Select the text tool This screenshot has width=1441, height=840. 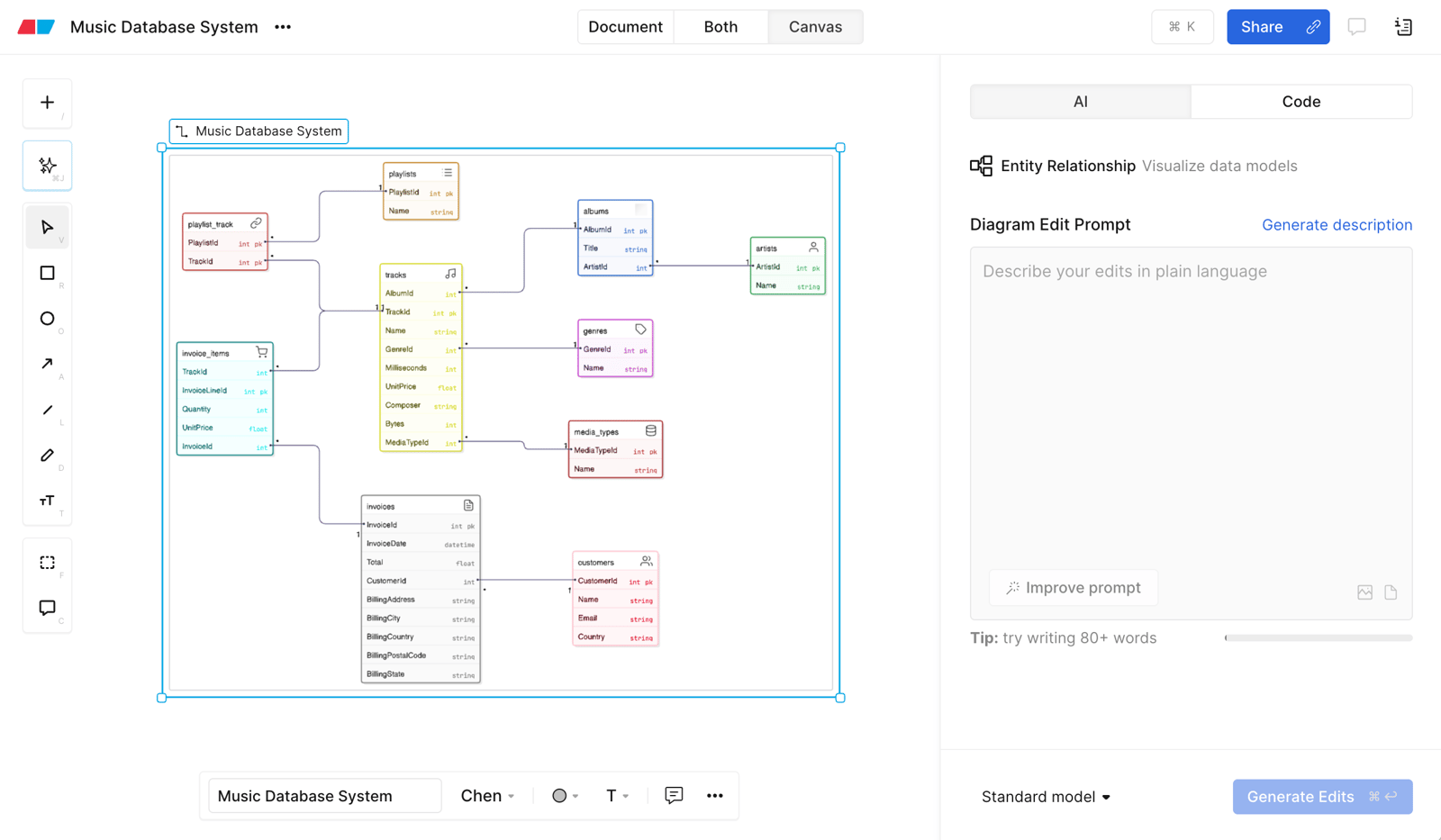[x=47, y=501]
